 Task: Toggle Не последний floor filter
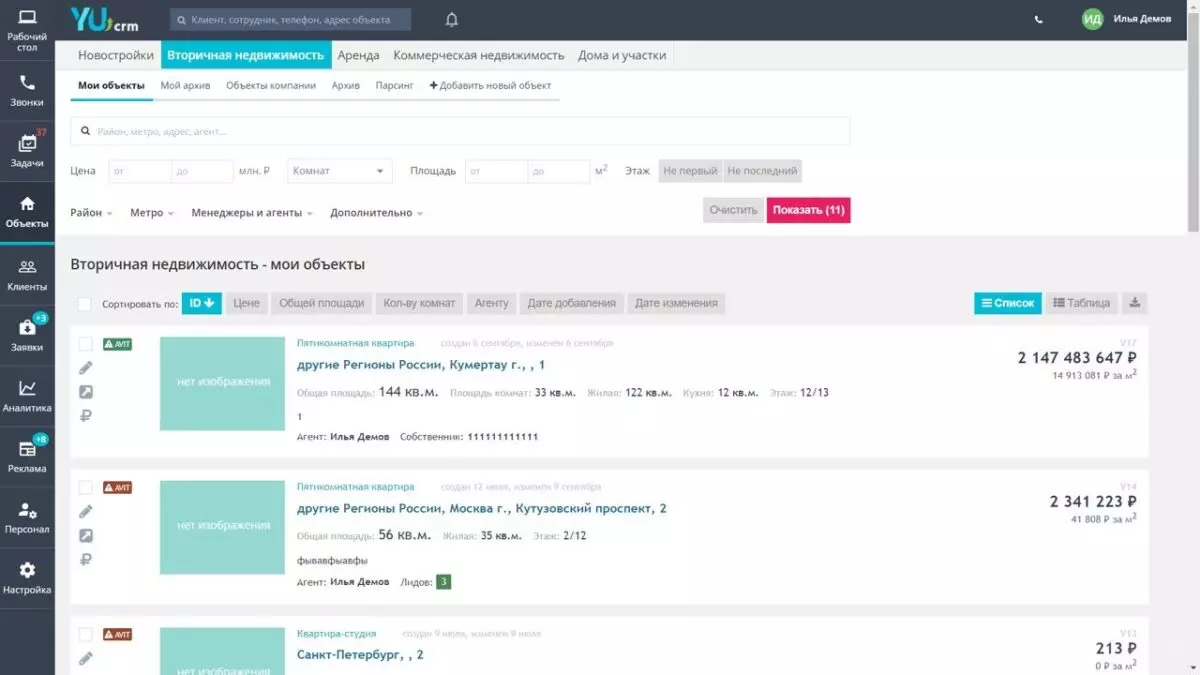tap(763, 171)
